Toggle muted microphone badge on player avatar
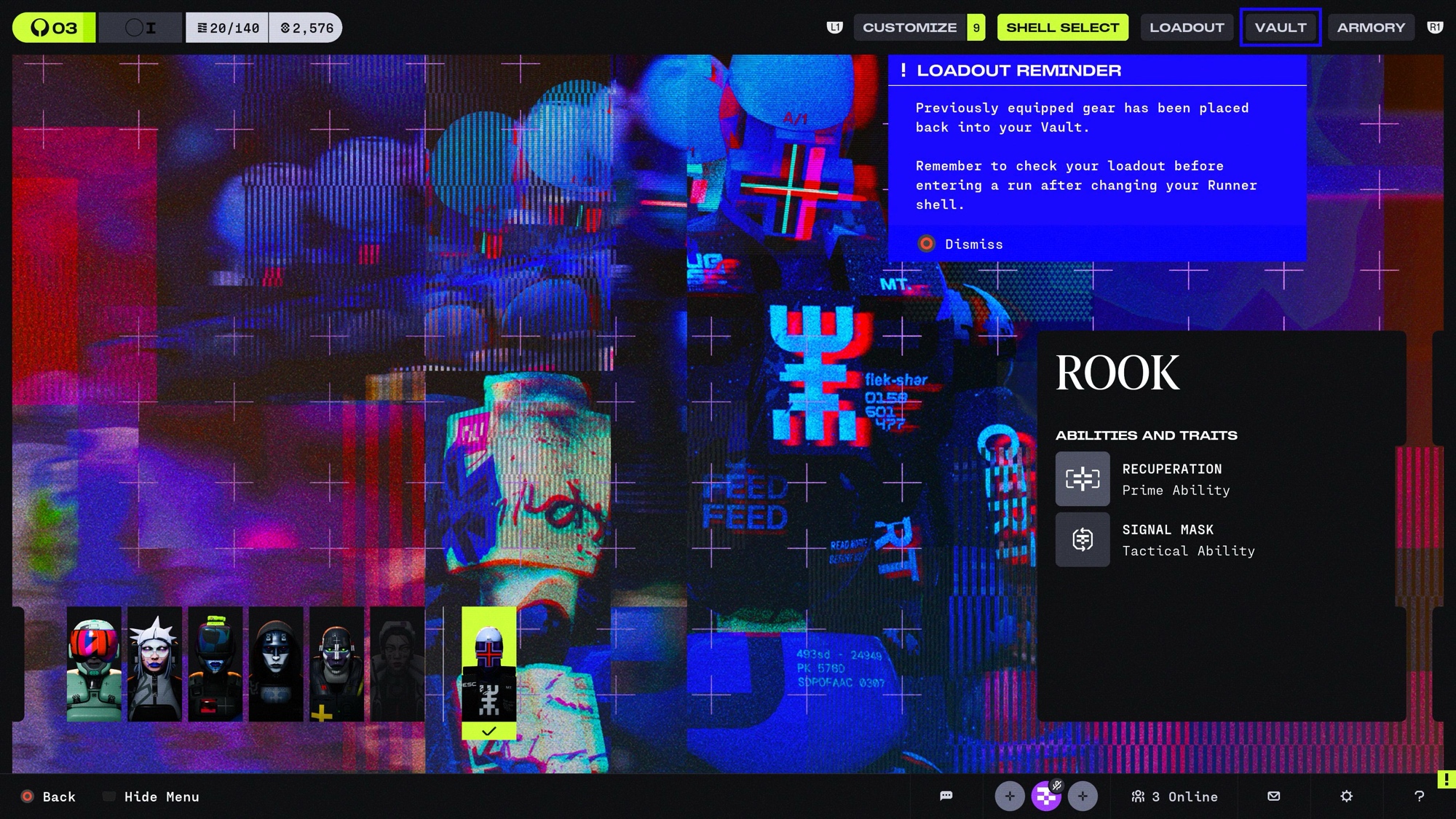This screenshot has height=819, width=1456. pos(1057,786)
